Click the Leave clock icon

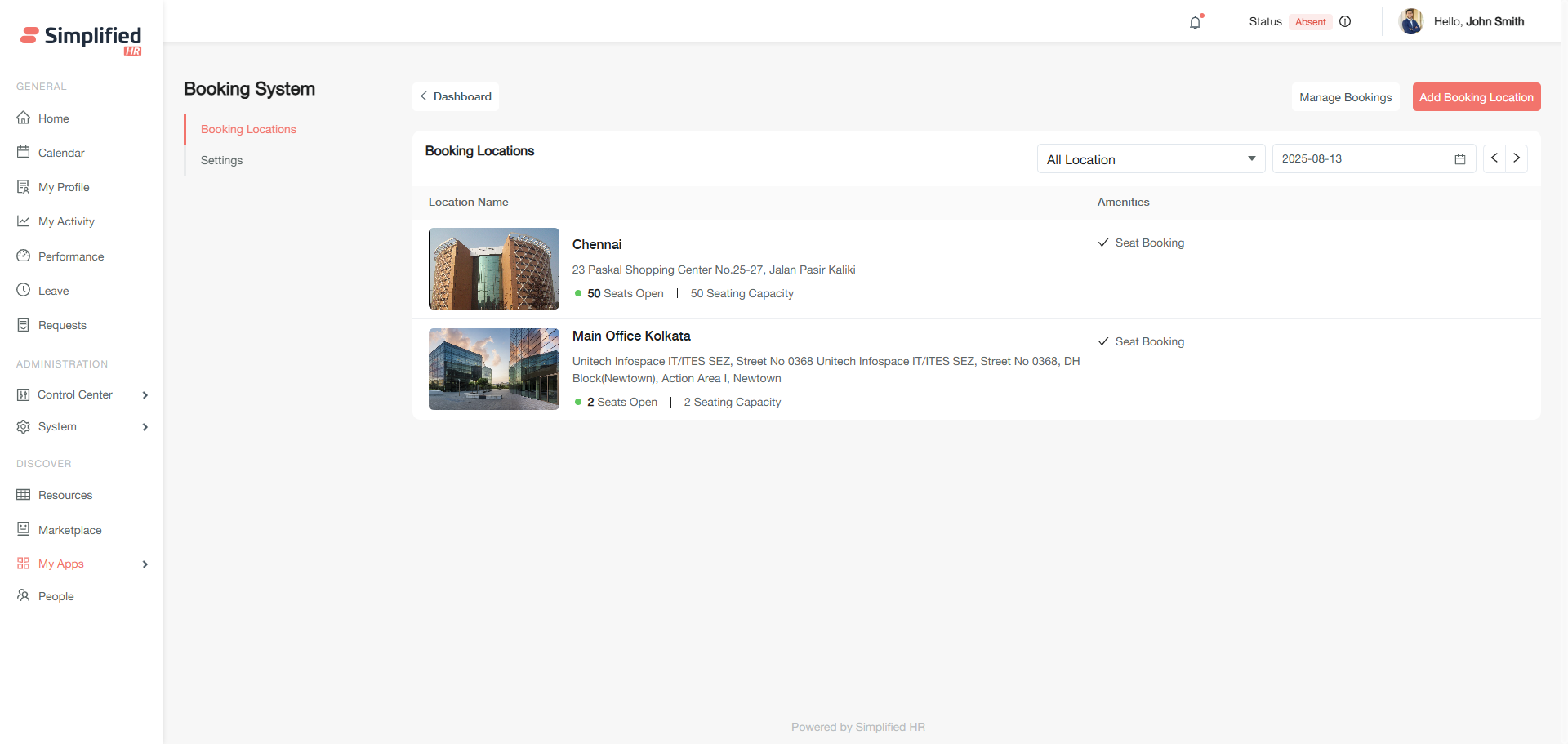coord(24,291)
